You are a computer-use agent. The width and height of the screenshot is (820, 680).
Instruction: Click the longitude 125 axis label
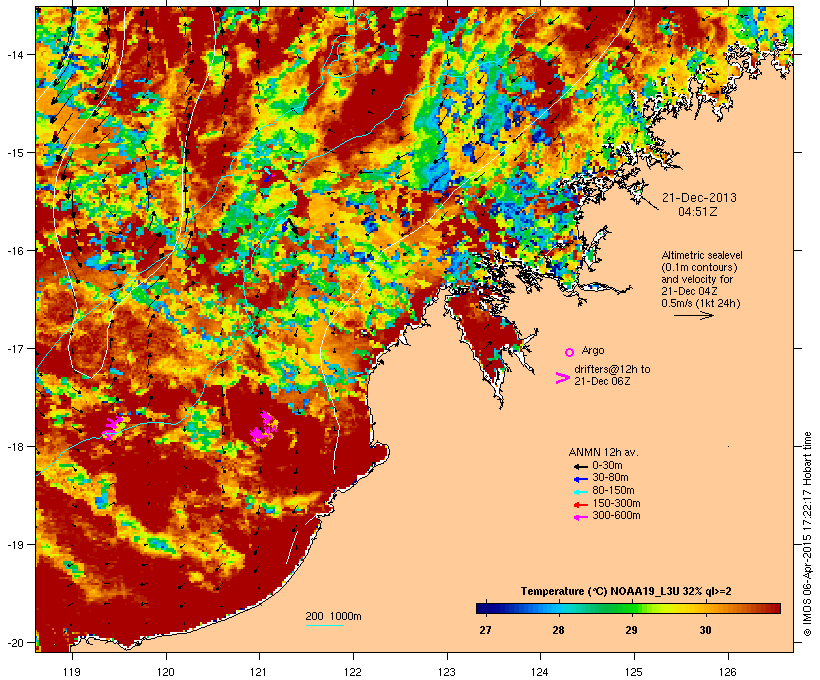(x=634, y=672)
